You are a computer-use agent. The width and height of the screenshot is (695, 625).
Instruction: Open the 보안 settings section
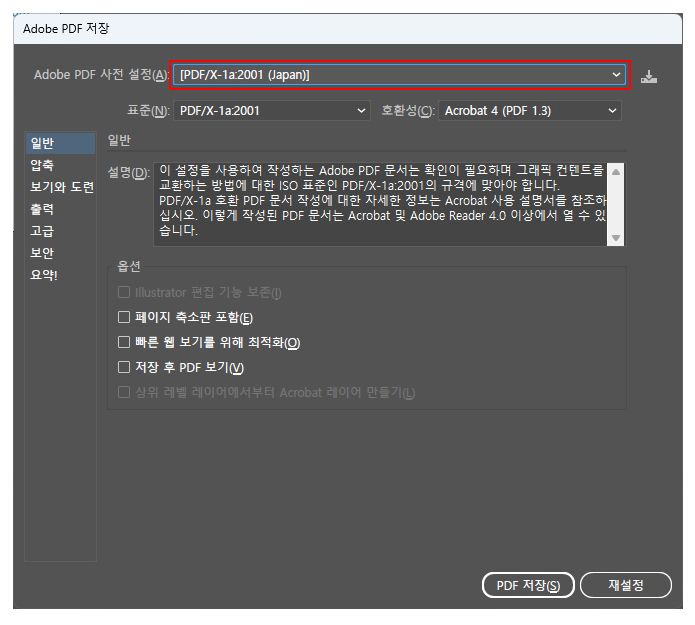pyautogui.click(x=42, y=253)
